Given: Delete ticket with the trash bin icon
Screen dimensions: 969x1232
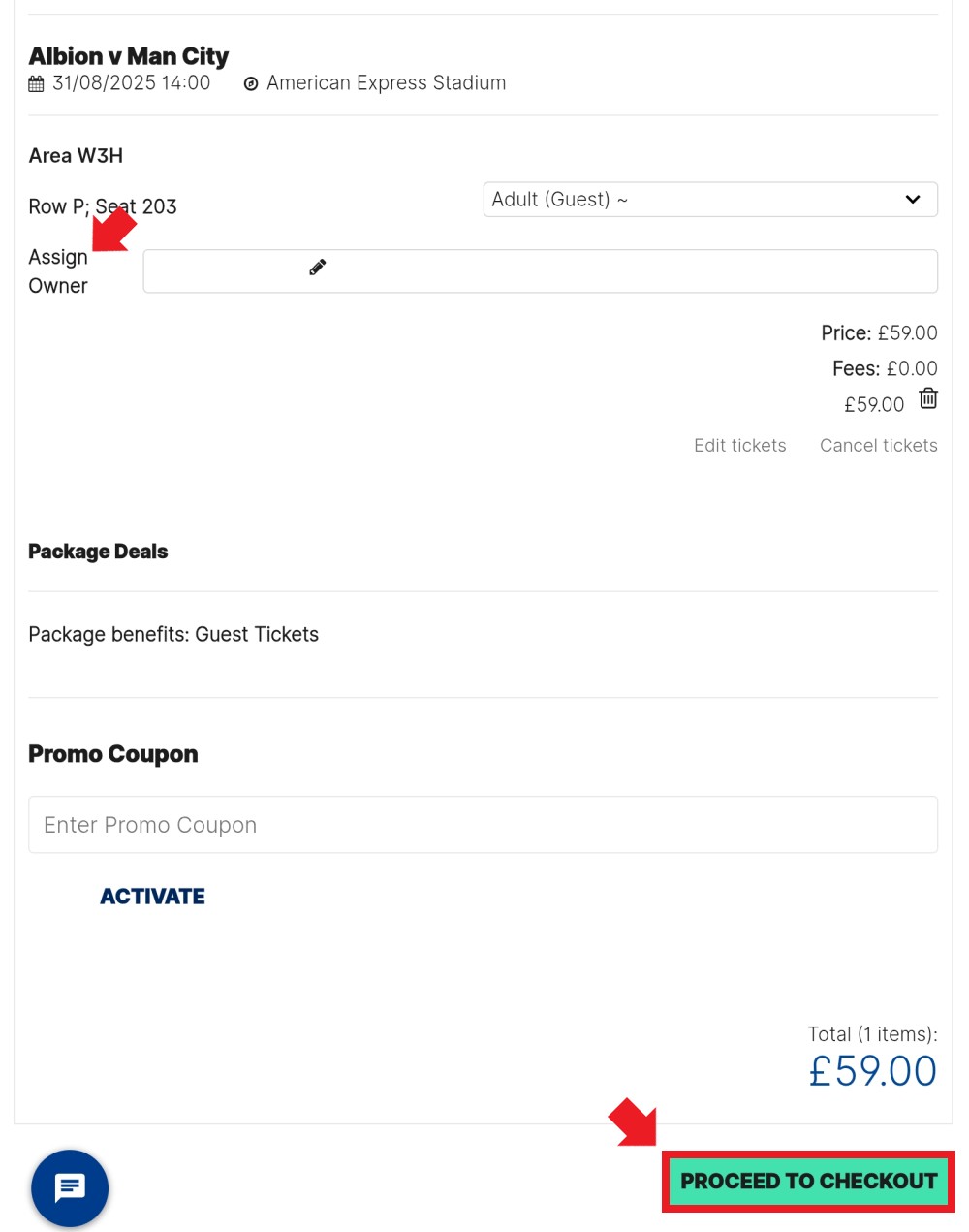Looking at the screenshot, I should 928,398.
